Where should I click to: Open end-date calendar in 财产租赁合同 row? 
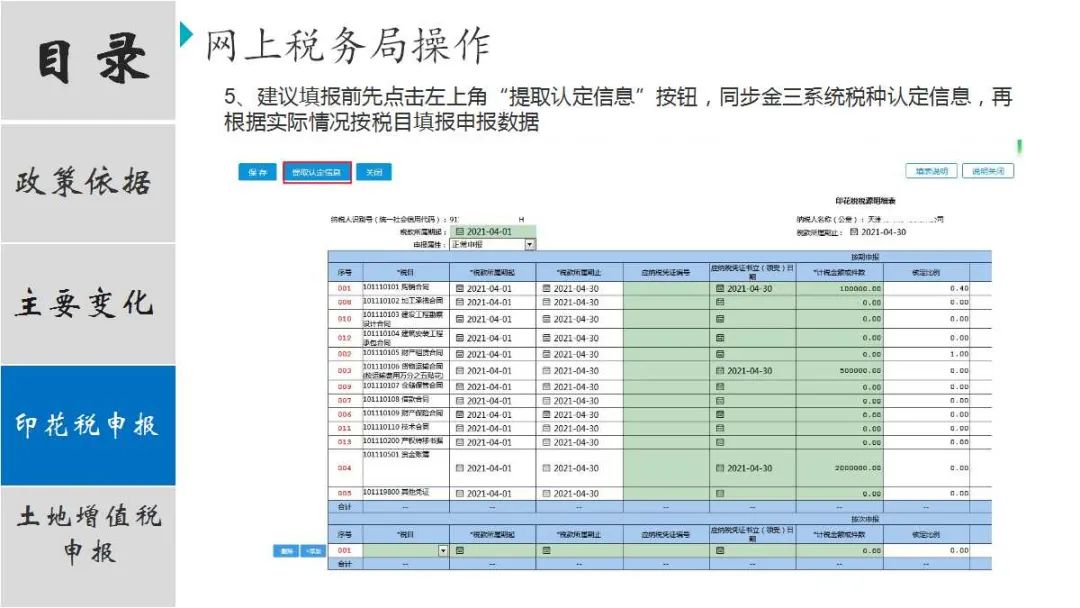point(547,354)
